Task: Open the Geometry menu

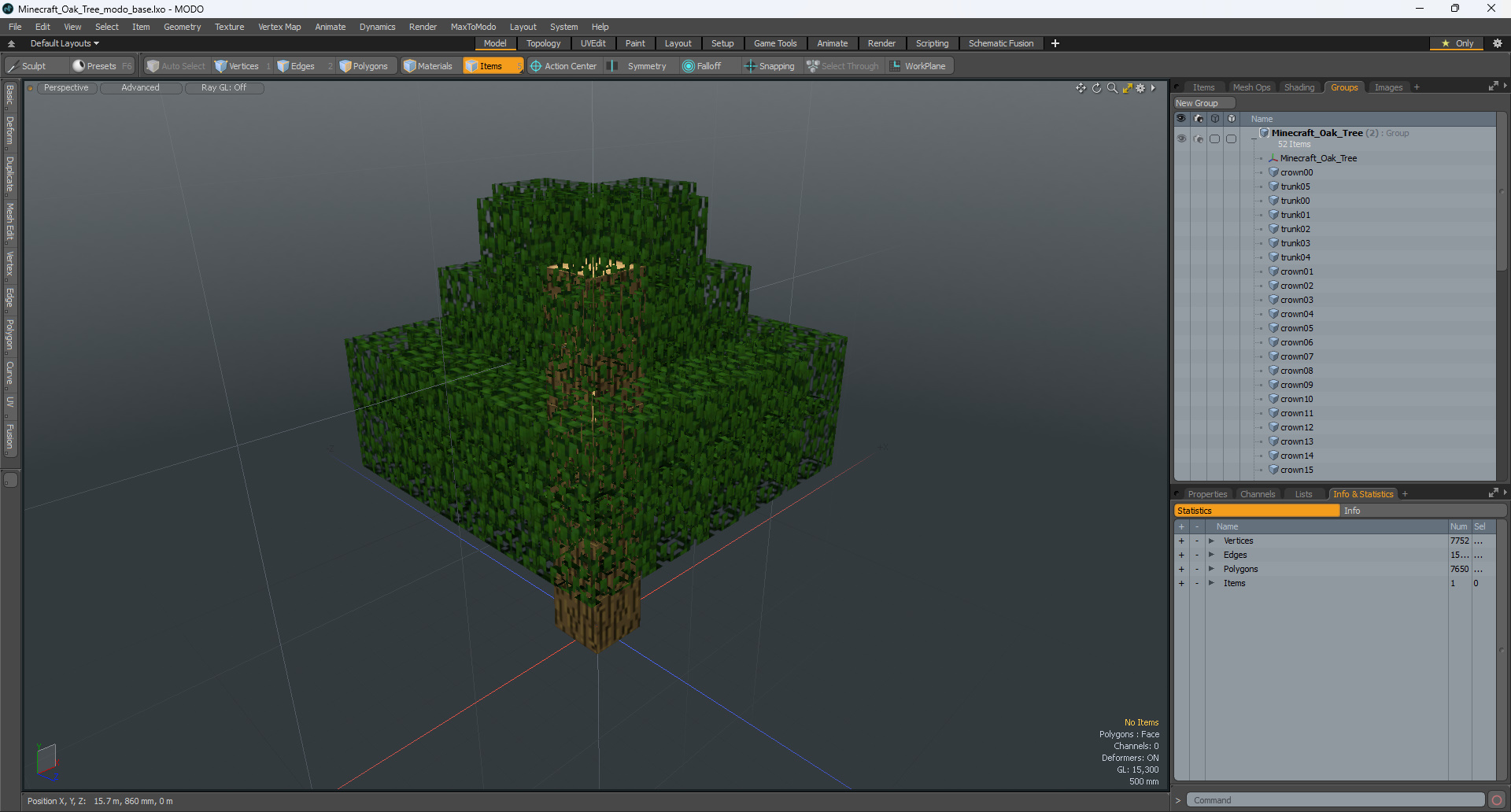Action: 182,27
